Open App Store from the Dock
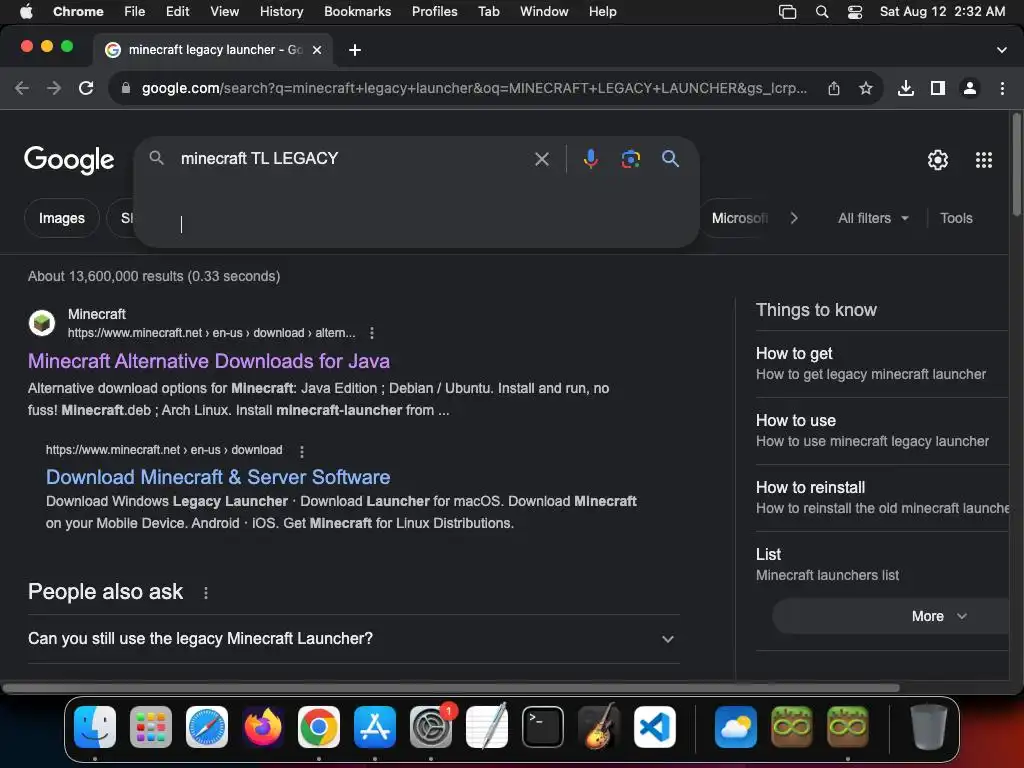The width and height of the screenshot is (1024, 768). click(x=375, y=727)
